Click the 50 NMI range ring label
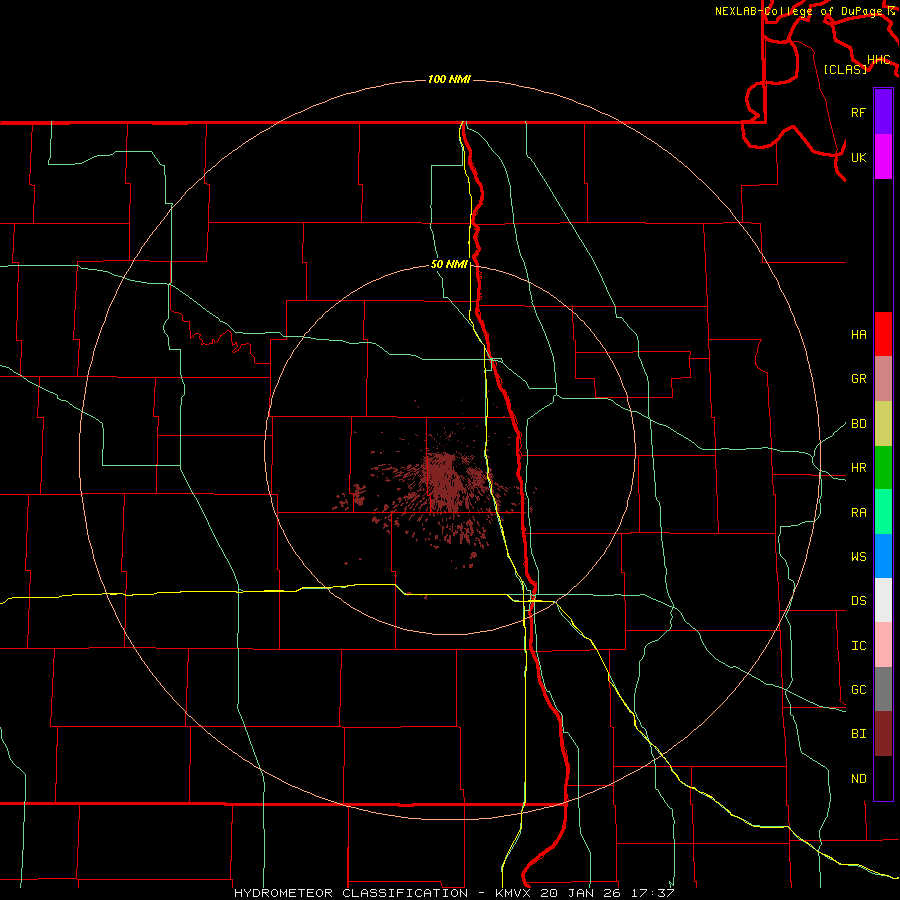The width and height of the screenshot is (900, 900). (449, 264)
